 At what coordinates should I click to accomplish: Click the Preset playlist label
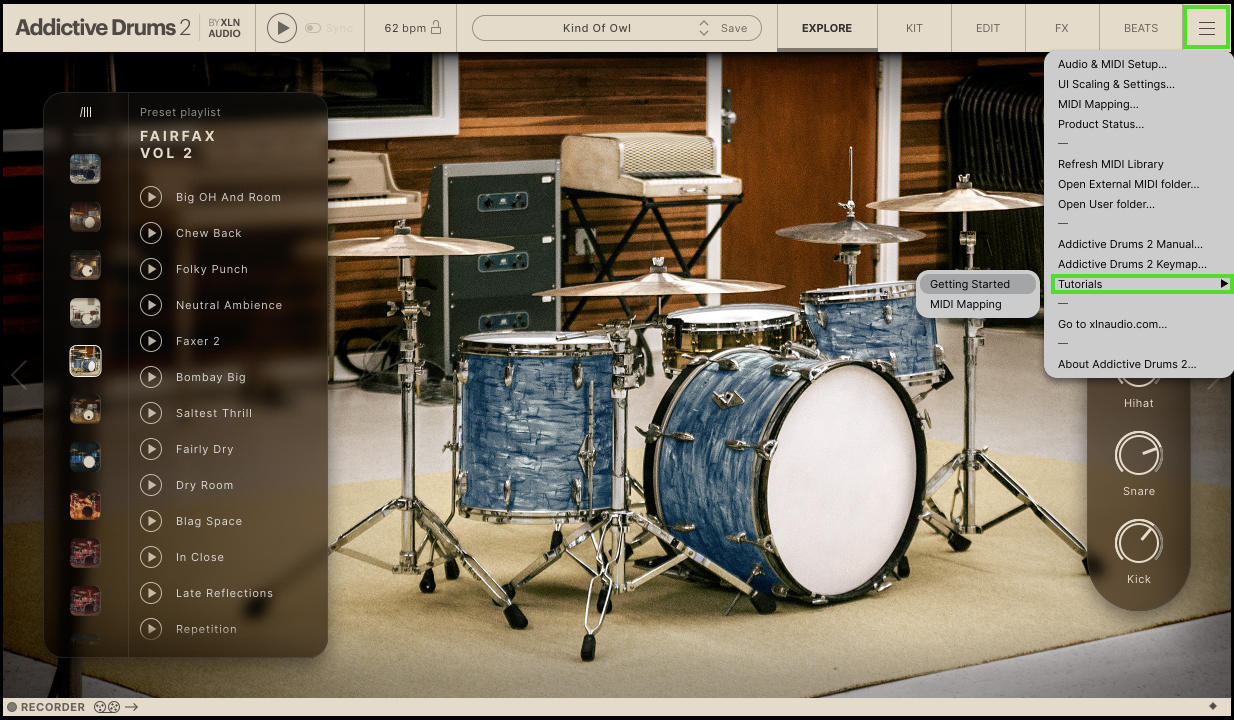coord(180,112)
